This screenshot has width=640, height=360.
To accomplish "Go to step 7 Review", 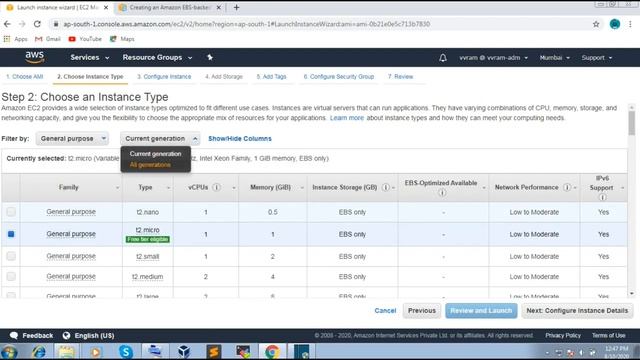I will (400, 77).
